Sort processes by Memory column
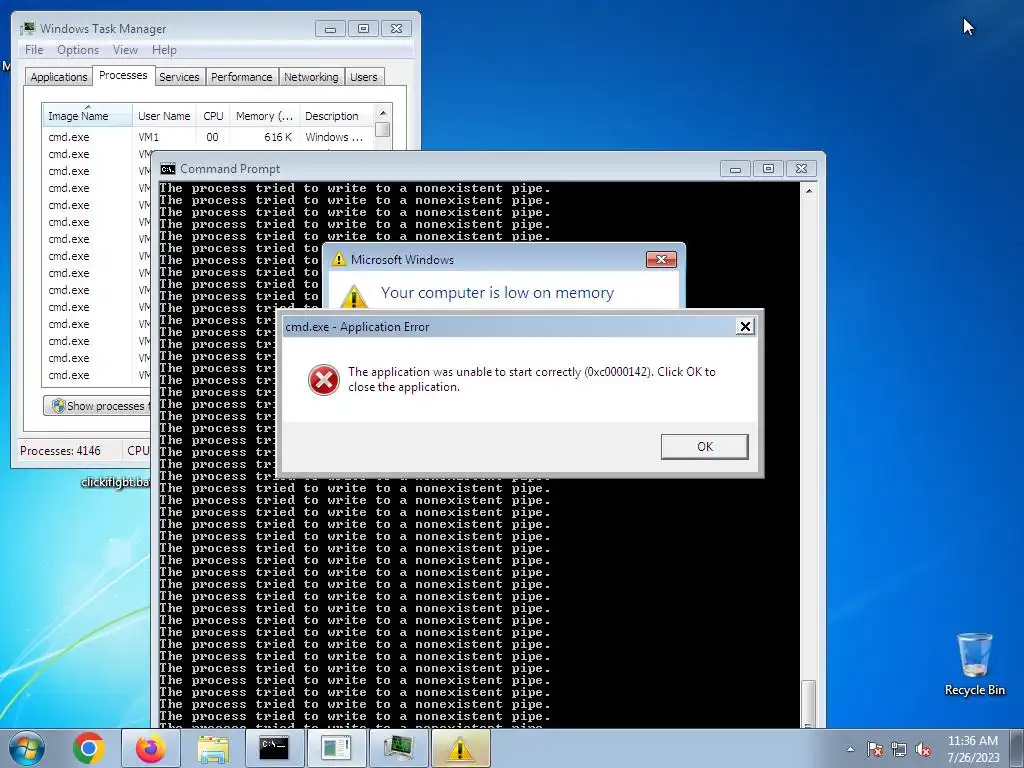This screenshot has height=768, width=1024. (264, 116)
